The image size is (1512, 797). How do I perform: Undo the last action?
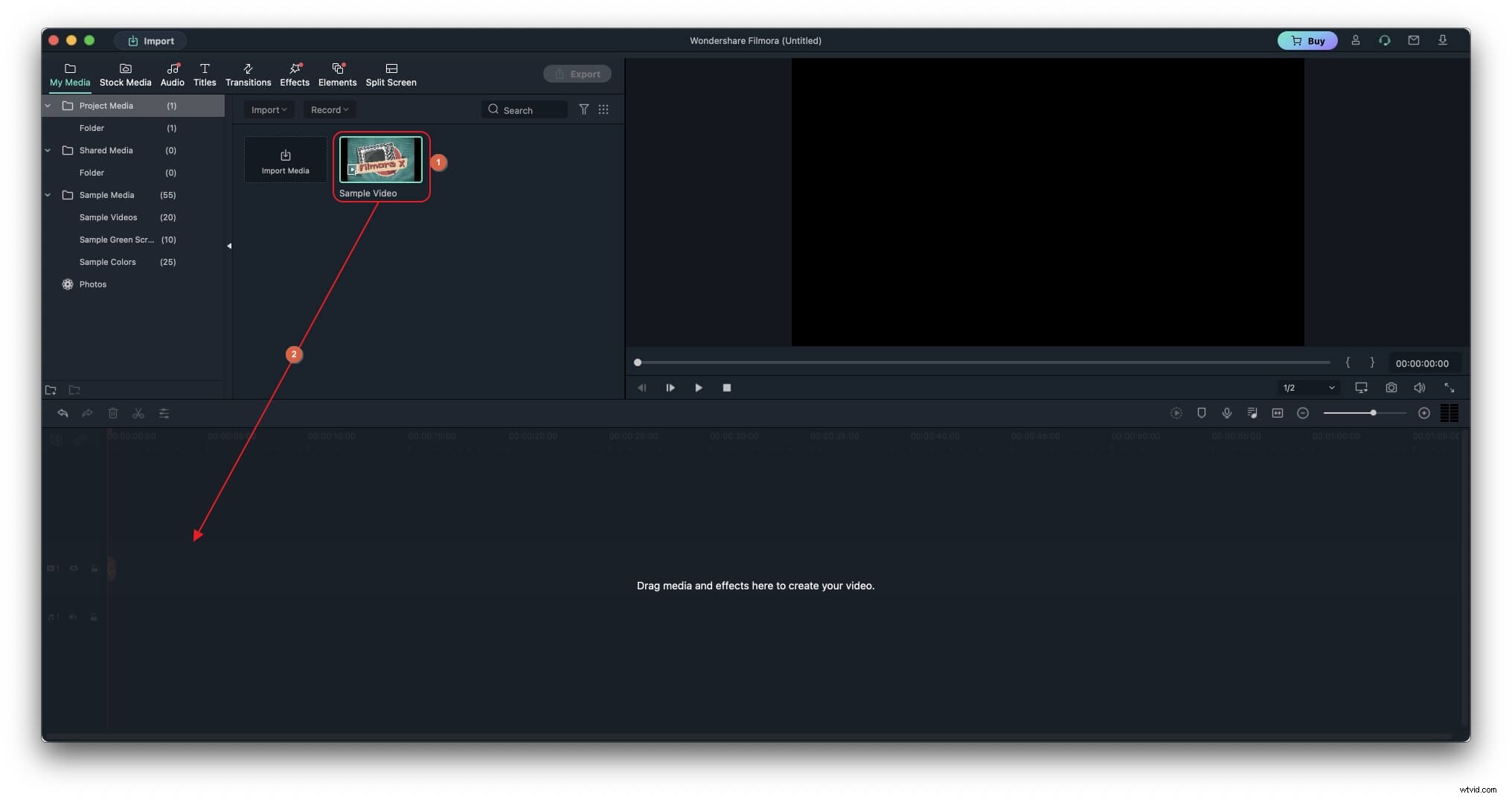point(63,413)
